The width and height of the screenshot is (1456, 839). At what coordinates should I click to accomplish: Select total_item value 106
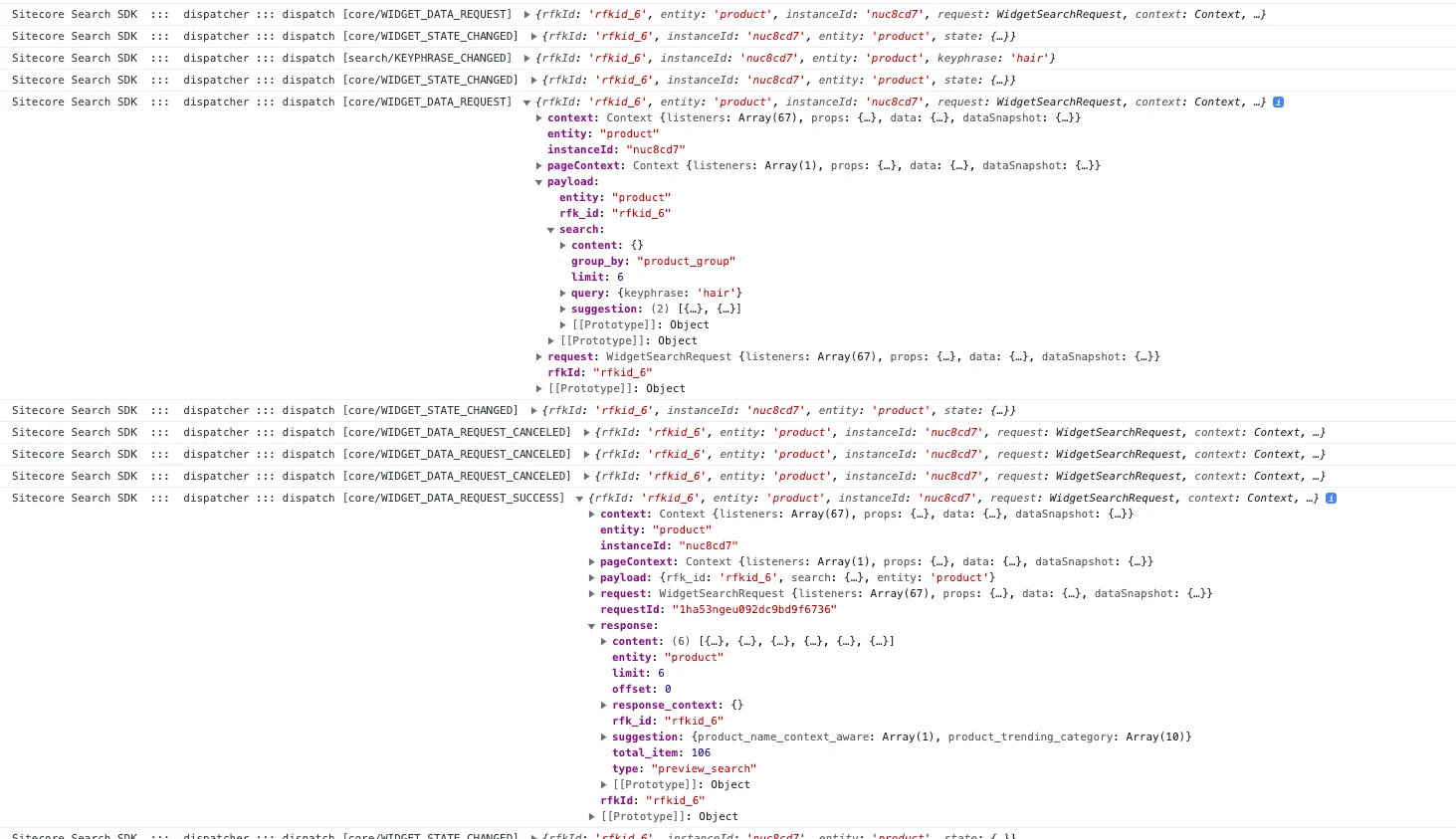[702, 753]
